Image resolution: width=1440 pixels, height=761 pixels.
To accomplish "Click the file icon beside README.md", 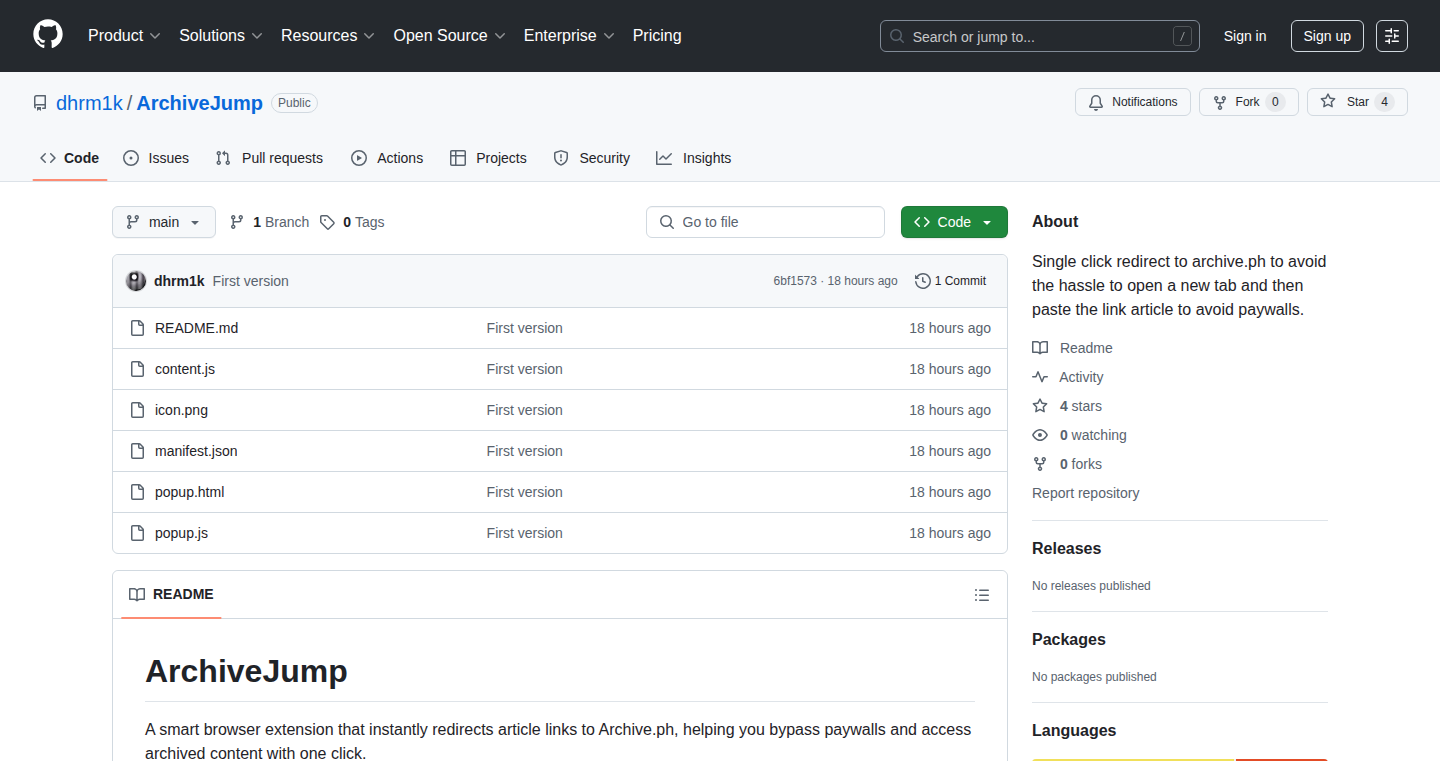I will click(138, 328).
